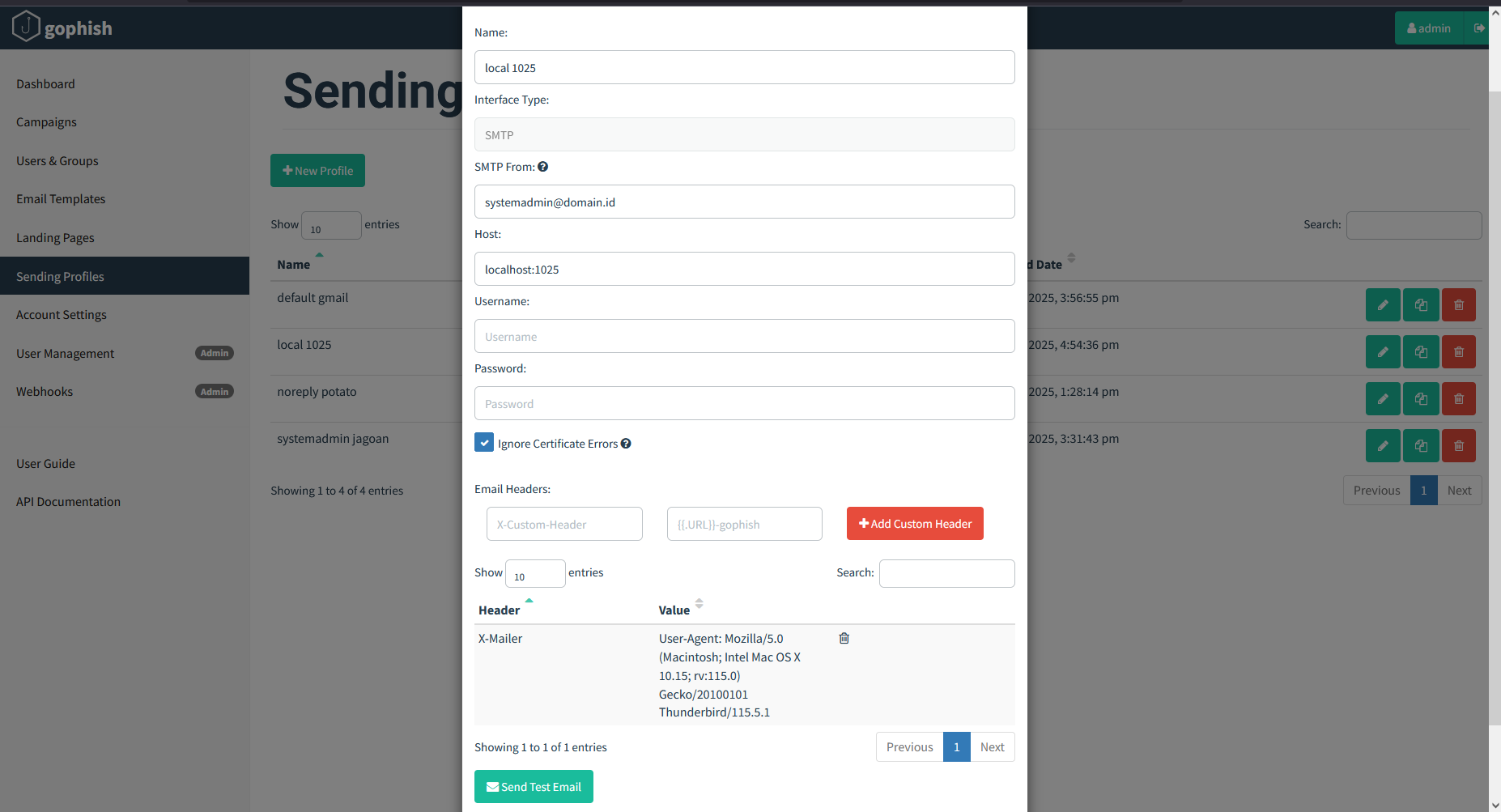Copy the local 1025 profile
This screenshot has width=1501, height=812.
pyautogui.click(x=1421, y=352)
